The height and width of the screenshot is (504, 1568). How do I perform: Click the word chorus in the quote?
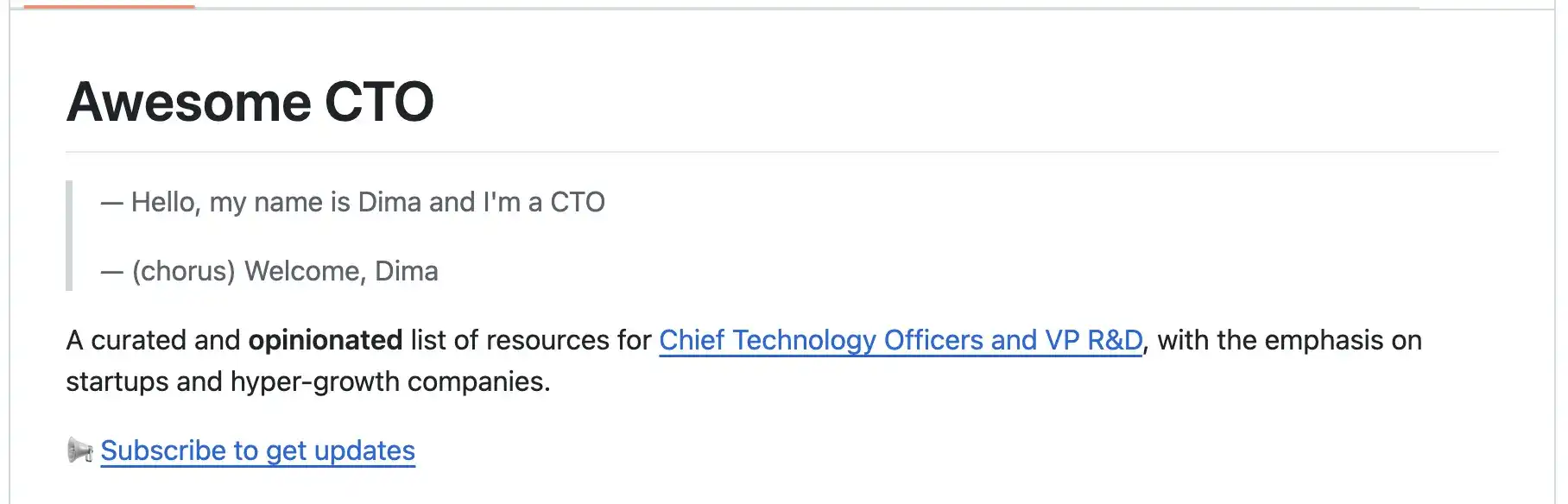point(183,271)
